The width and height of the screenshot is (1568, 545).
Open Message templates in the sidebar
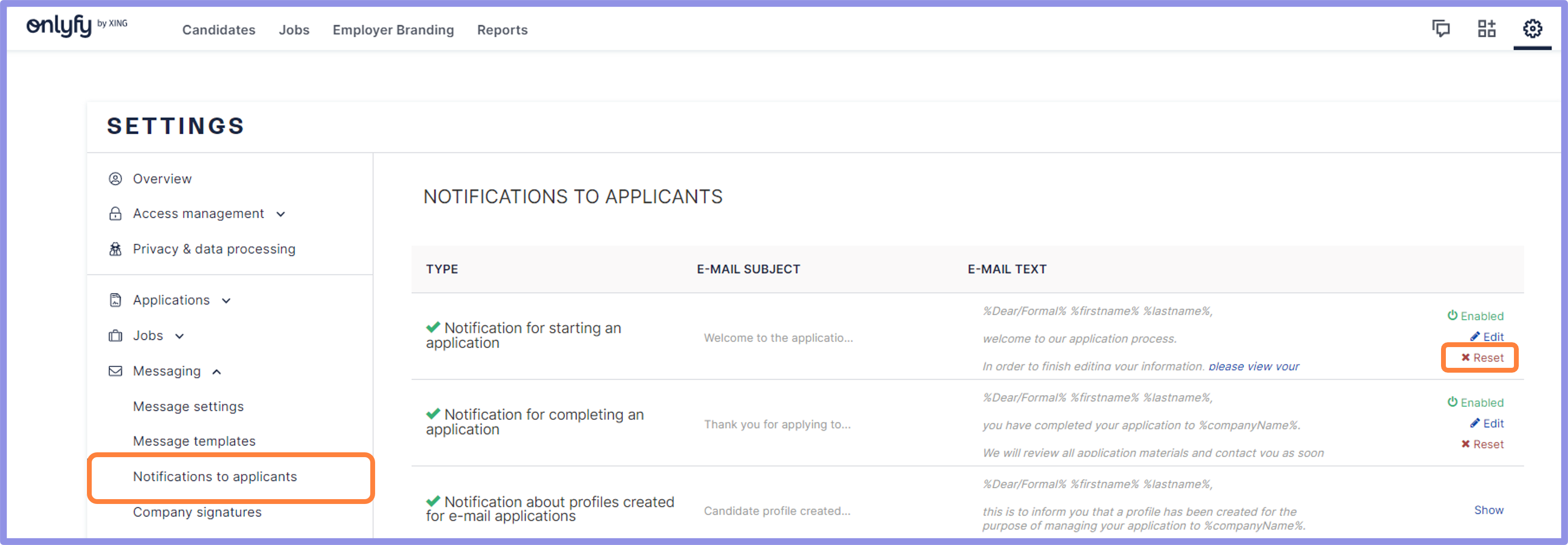pyautogui.click(x=194, y=441)
